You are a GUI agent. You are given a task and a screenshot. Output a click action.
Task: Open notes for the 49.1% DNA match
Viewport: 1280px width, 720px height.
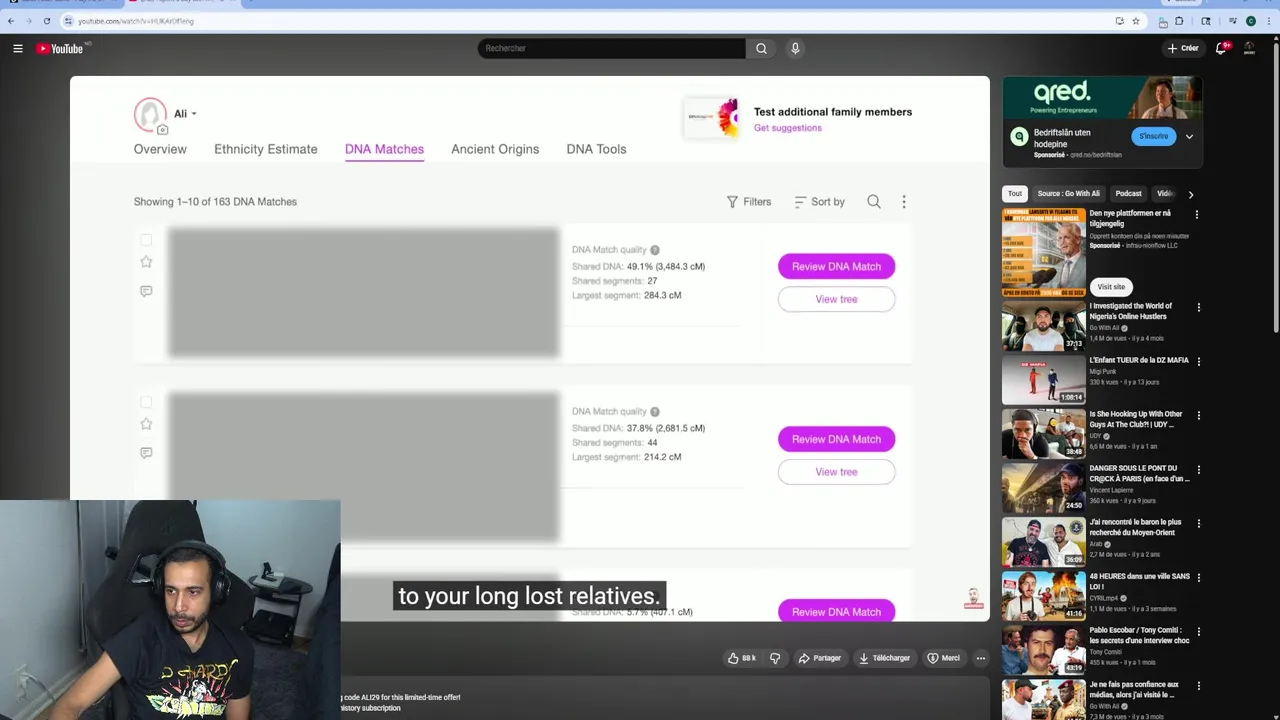146,291
